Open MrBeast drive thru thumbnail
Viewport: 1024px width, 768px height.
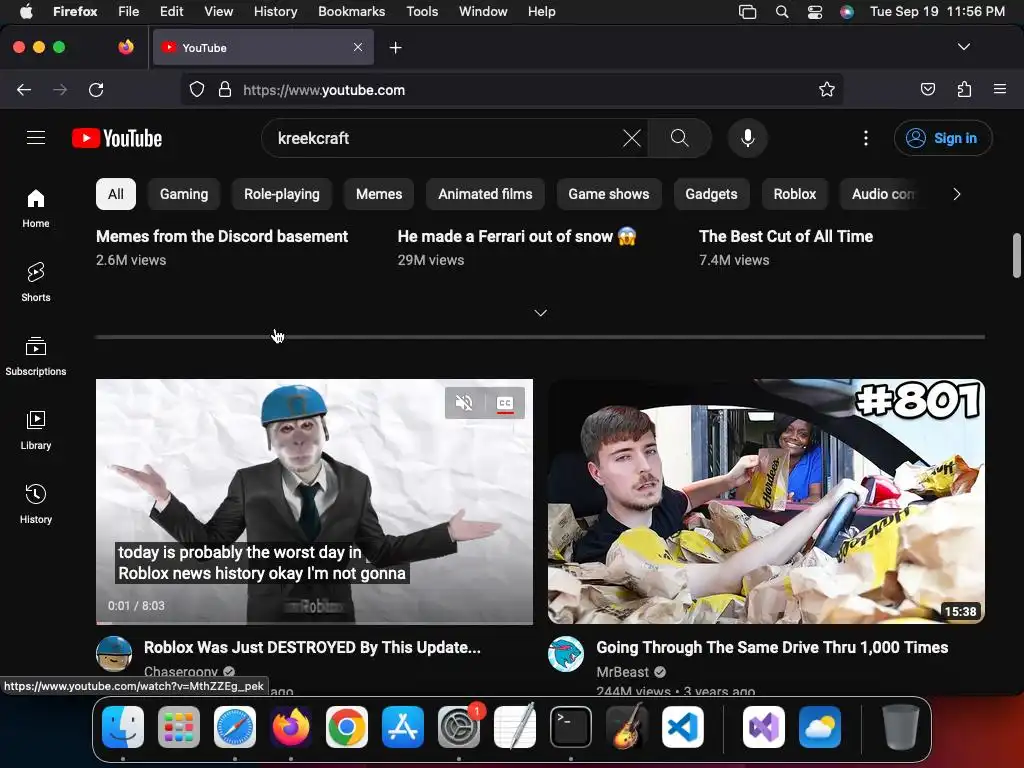(x=766, y=502)
